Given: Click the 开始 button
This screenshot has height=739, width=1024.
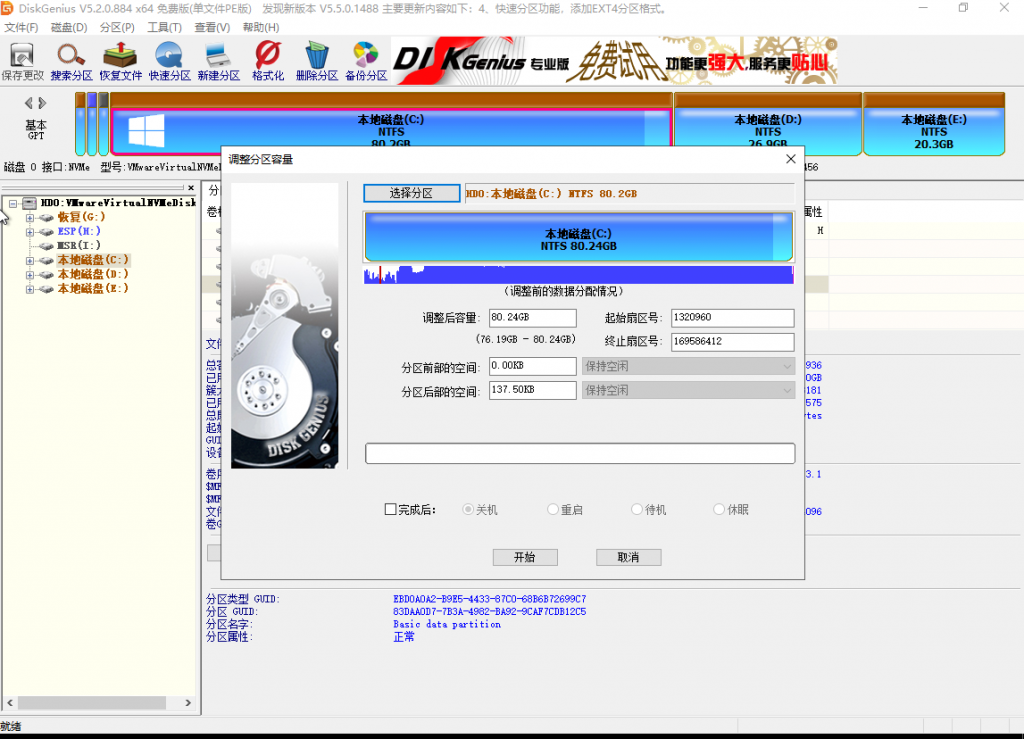Looking at the screenshot, I should coord(525,557).
